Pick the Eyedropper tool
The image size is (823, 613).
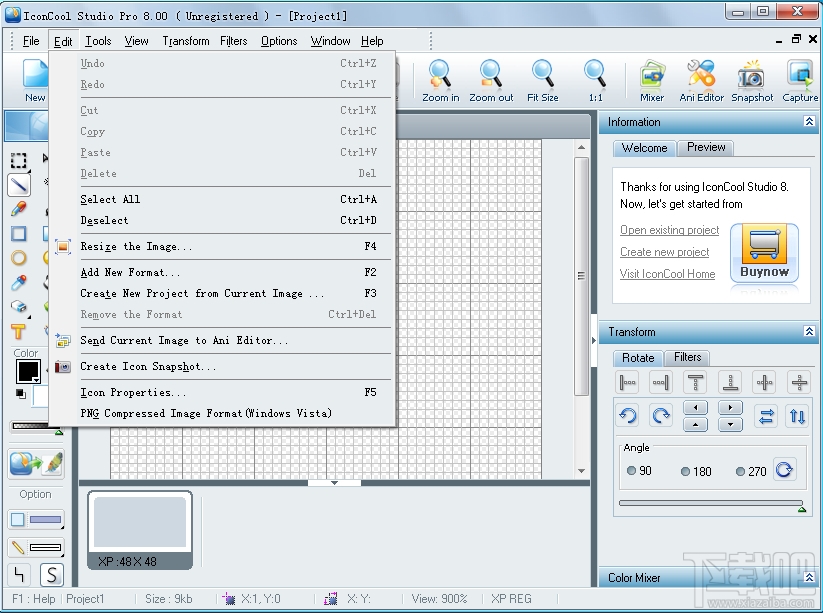click(x=18, y=283)
